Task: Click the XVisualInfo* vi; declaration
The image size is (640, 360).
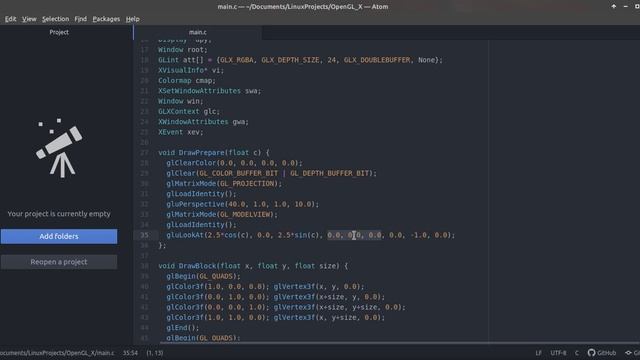Action: tap(191, 70)
